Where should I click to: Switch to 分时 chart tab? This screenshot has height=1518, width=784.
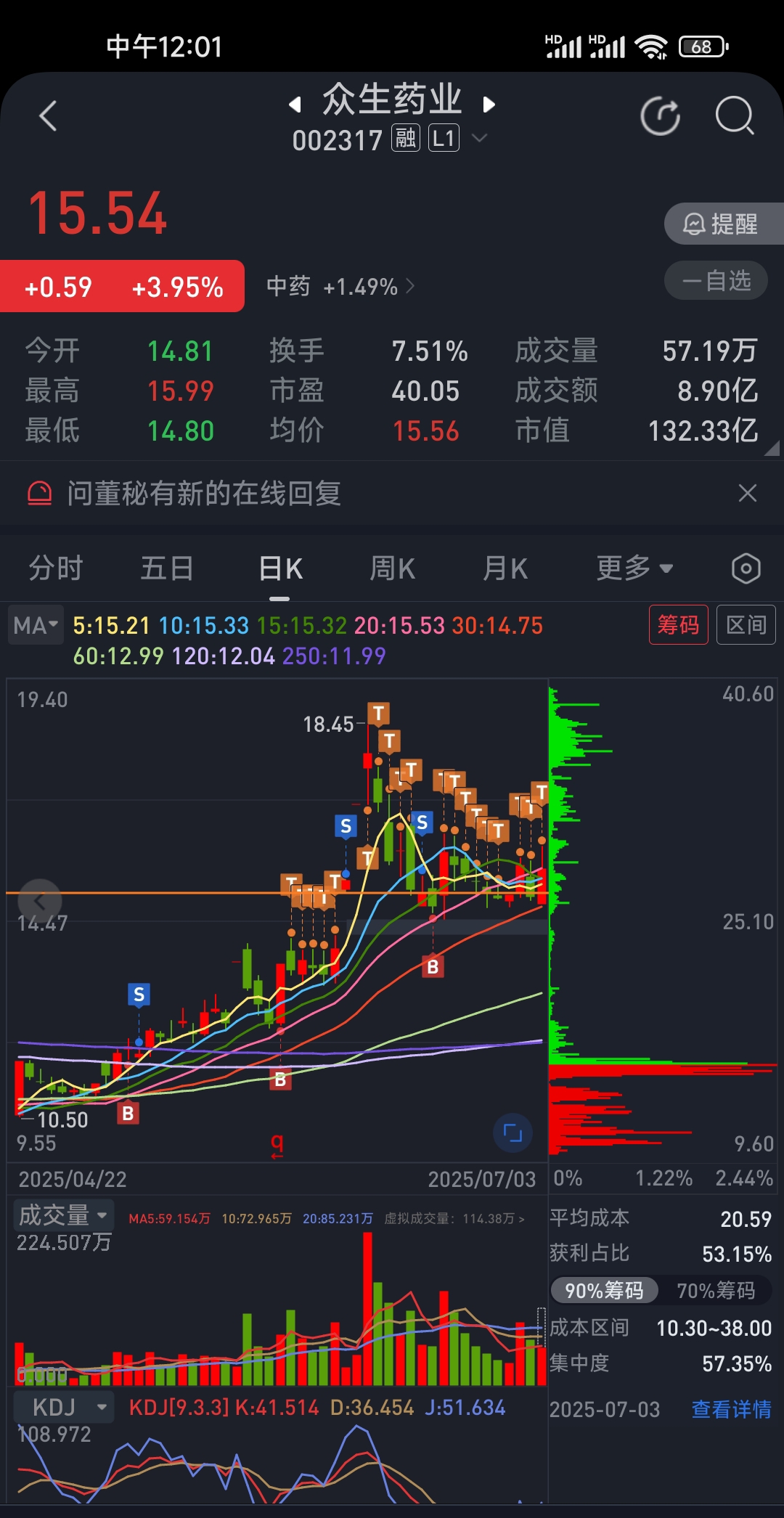click(56, 568)
